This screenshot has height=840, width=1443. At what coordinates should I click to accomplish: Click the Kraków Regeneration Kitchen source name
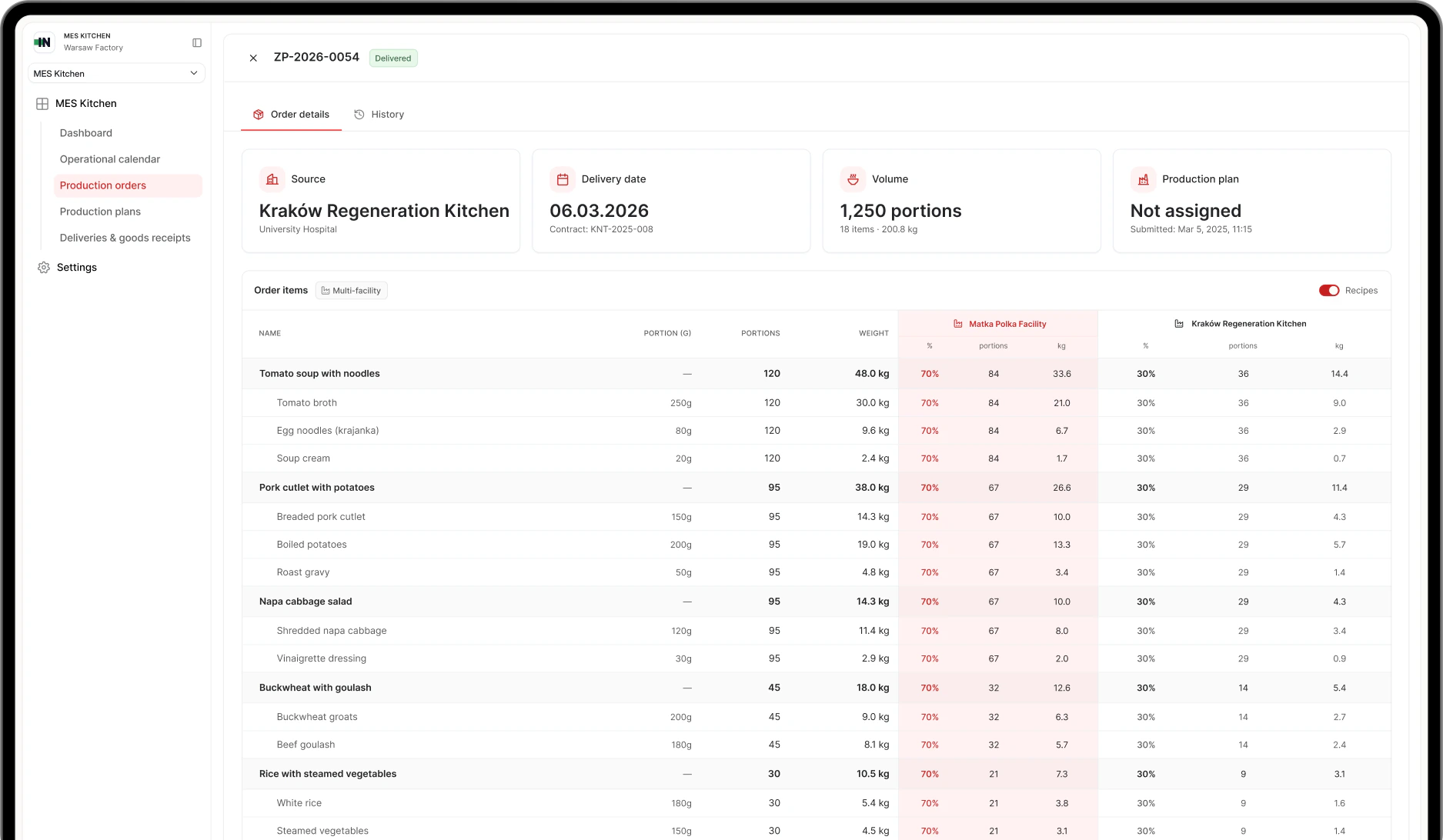384,211
